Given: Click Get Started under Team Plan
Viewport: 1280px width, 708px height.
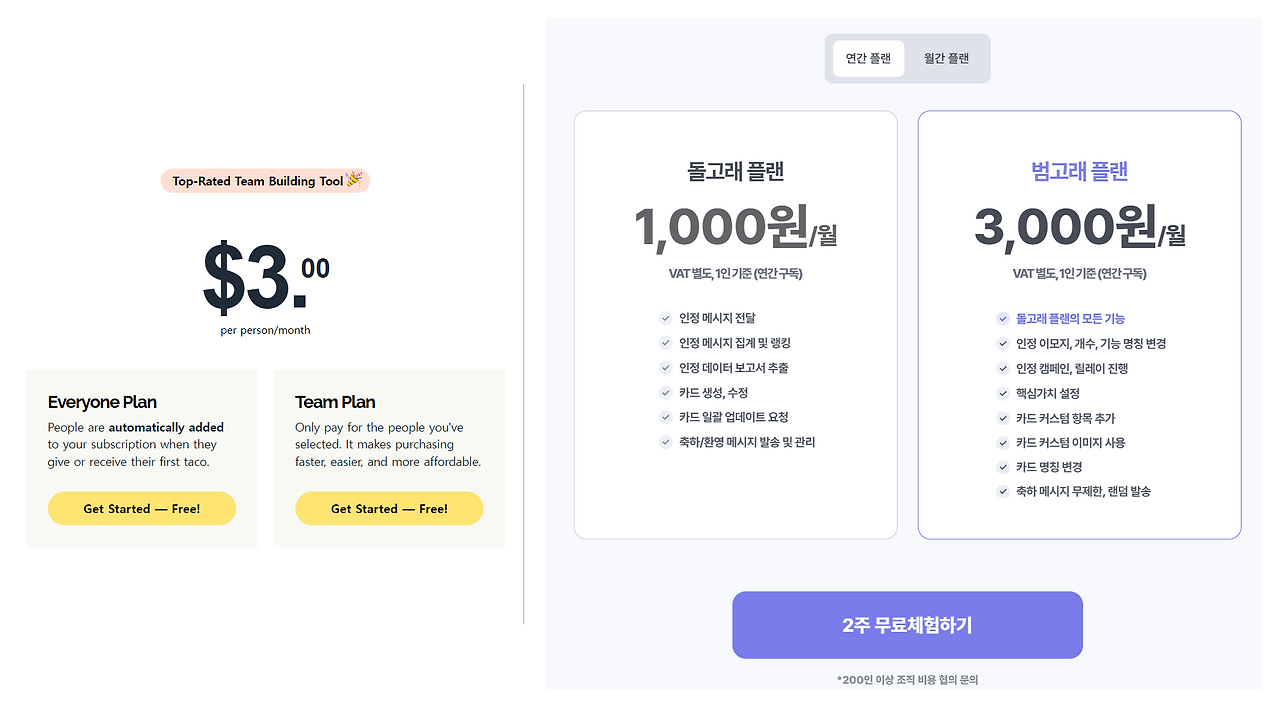Looking at the screenshot, I should click(x=389, y=508).
